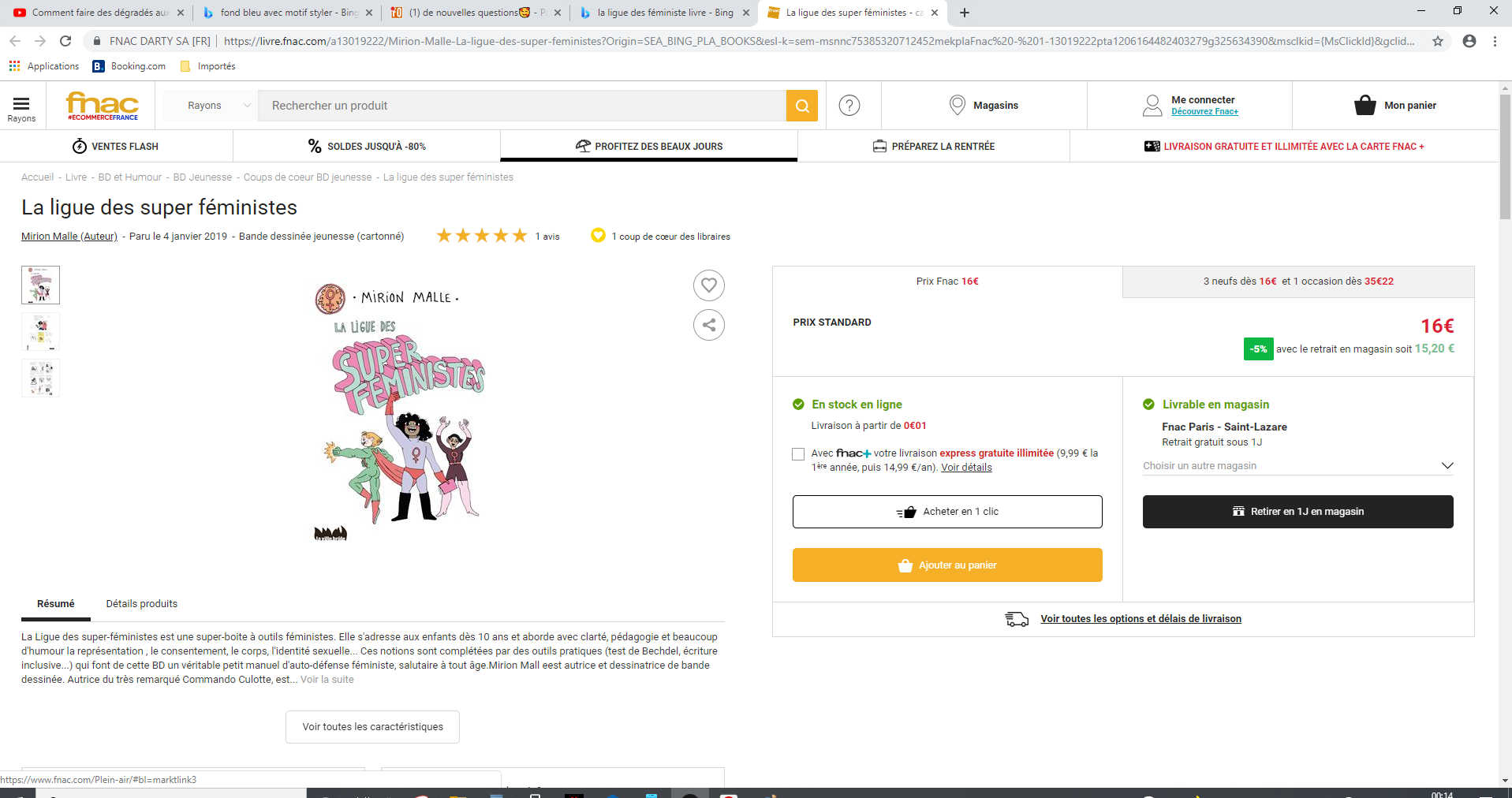
Task: Open author link Mirion Malle
Action: click(x=69, y=237)
